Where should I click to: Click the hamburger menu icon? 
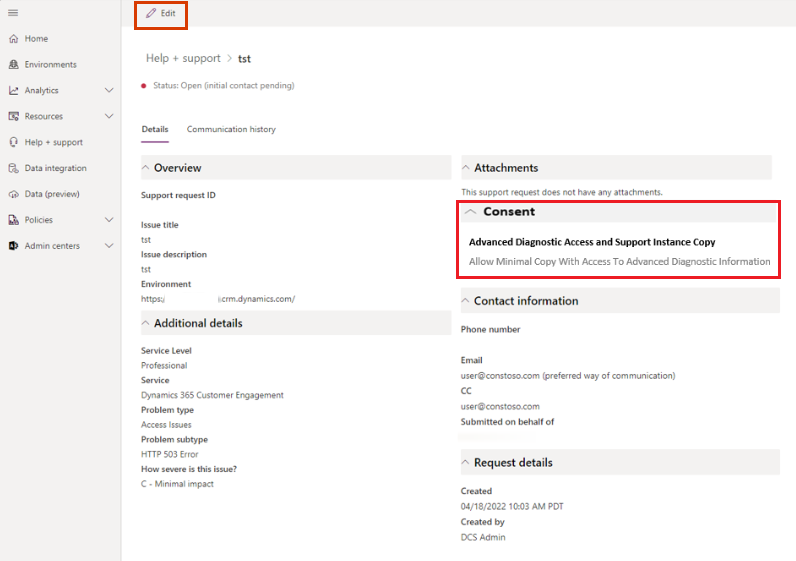pyautogui.click(x=13, y=13)
